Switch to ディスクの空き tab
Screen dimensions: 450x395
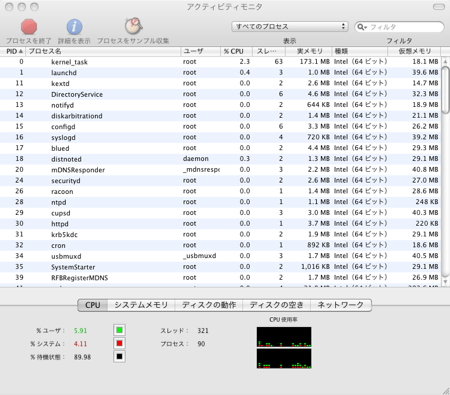coord(277,305)
